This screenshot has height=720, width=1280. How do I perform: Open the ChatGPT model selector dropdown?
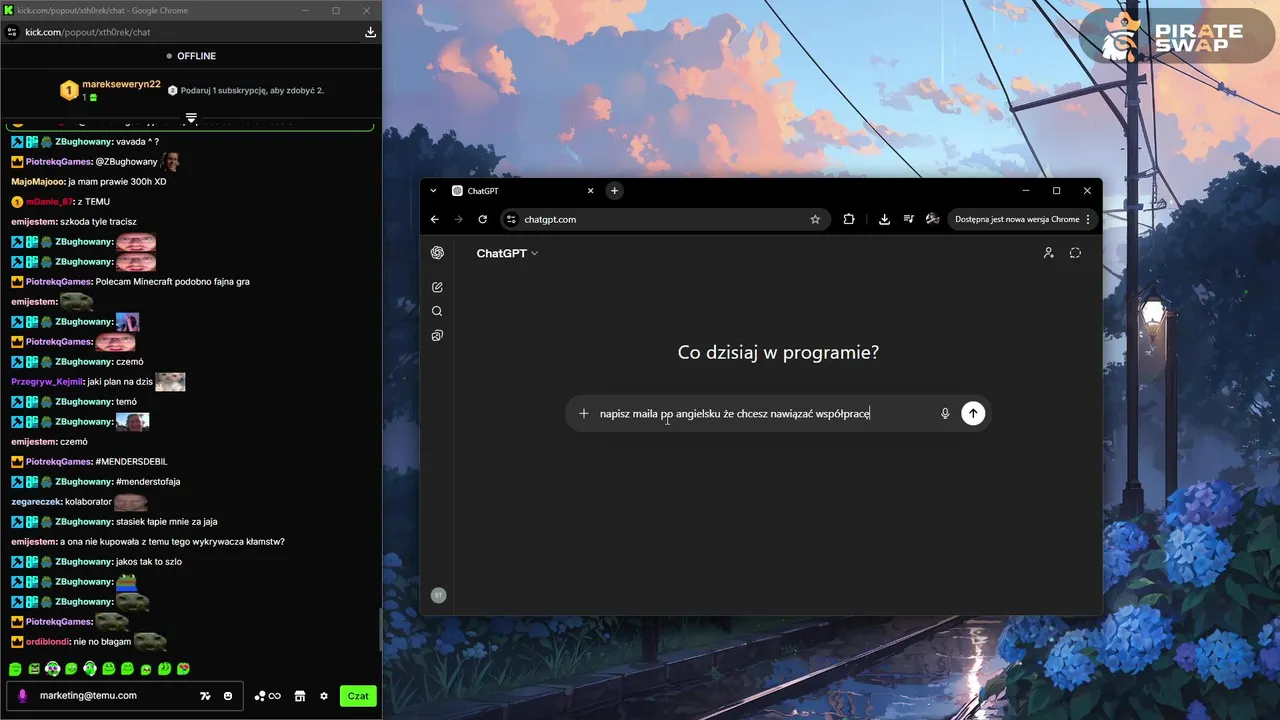pos(507,253)
